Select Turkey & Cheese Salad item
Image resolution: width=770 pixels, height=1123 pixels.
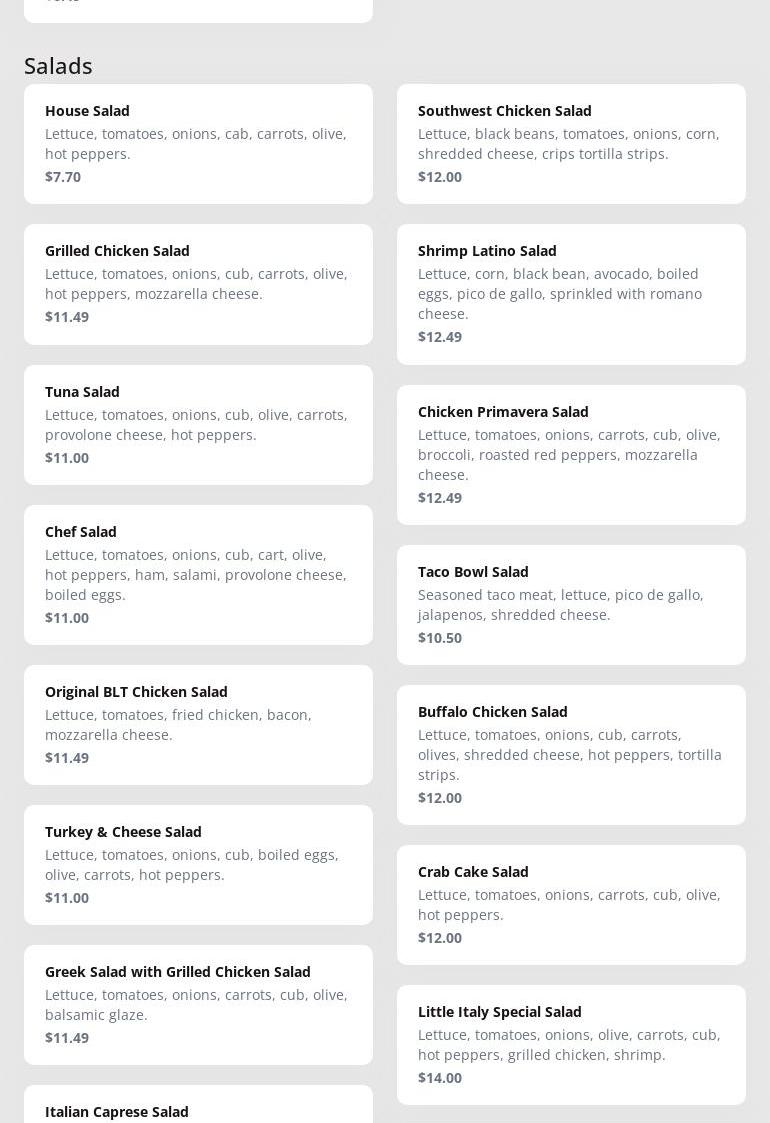[198, 864]
